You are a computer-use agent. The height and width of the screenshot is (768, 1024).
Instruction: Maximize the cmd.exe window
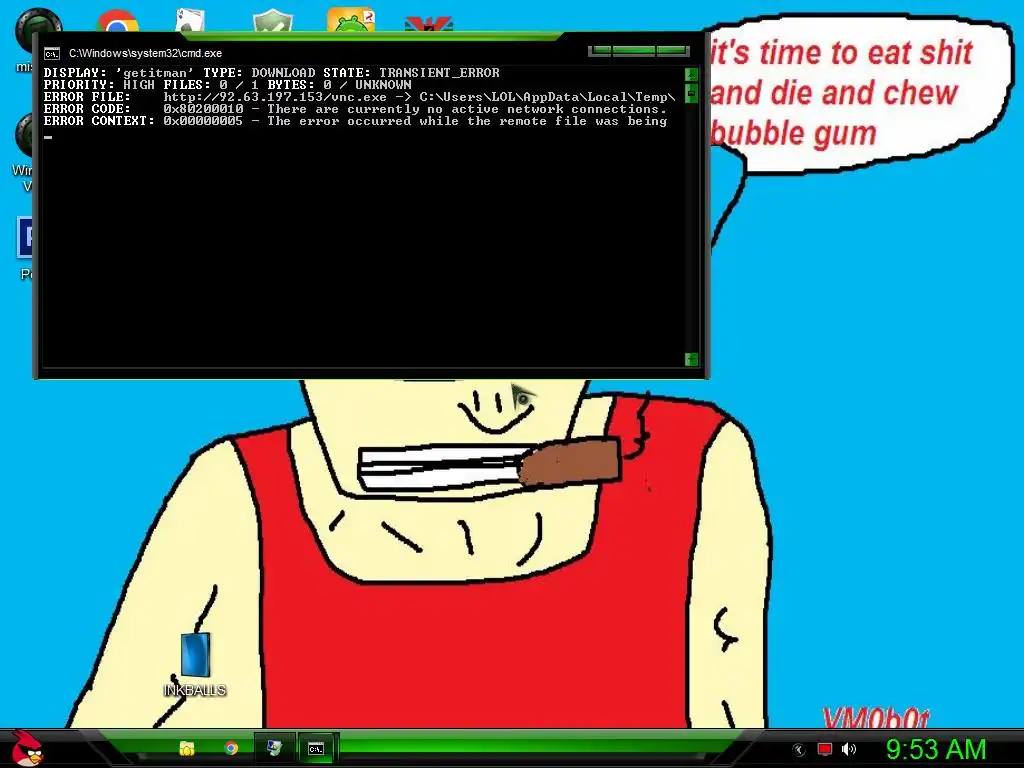tap(633, 50)
